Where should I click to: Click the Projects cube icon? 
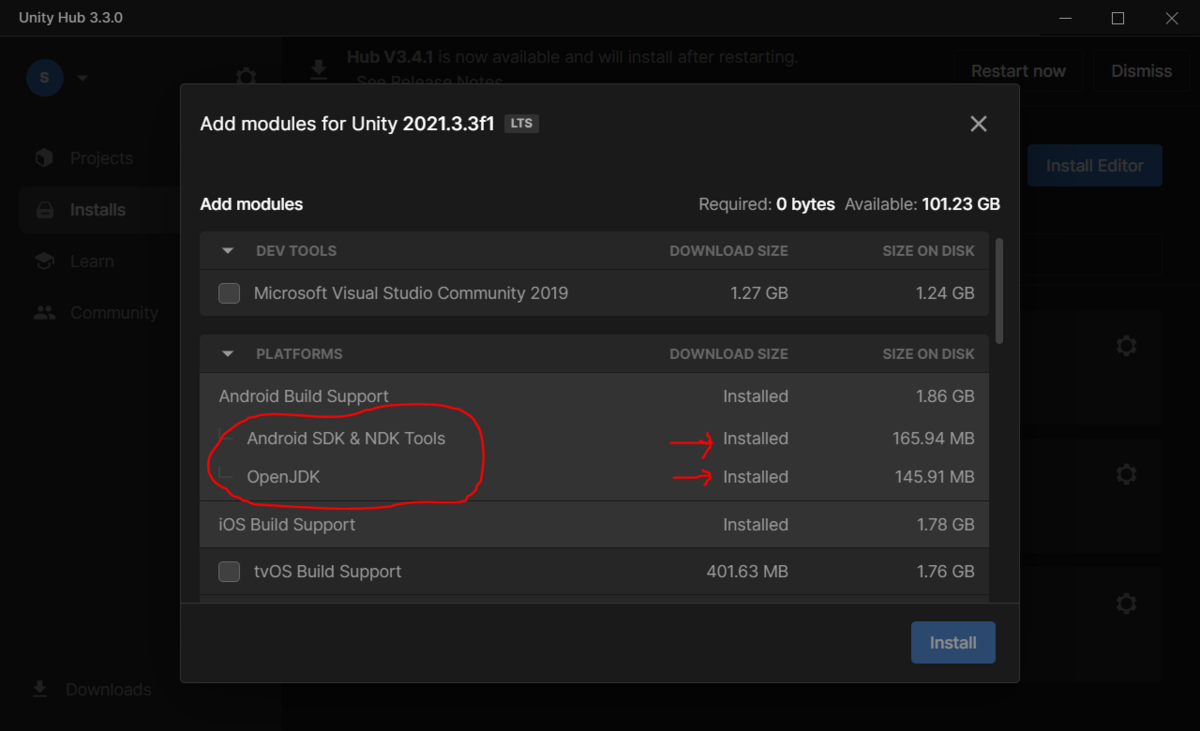click(x=44, y=158)
